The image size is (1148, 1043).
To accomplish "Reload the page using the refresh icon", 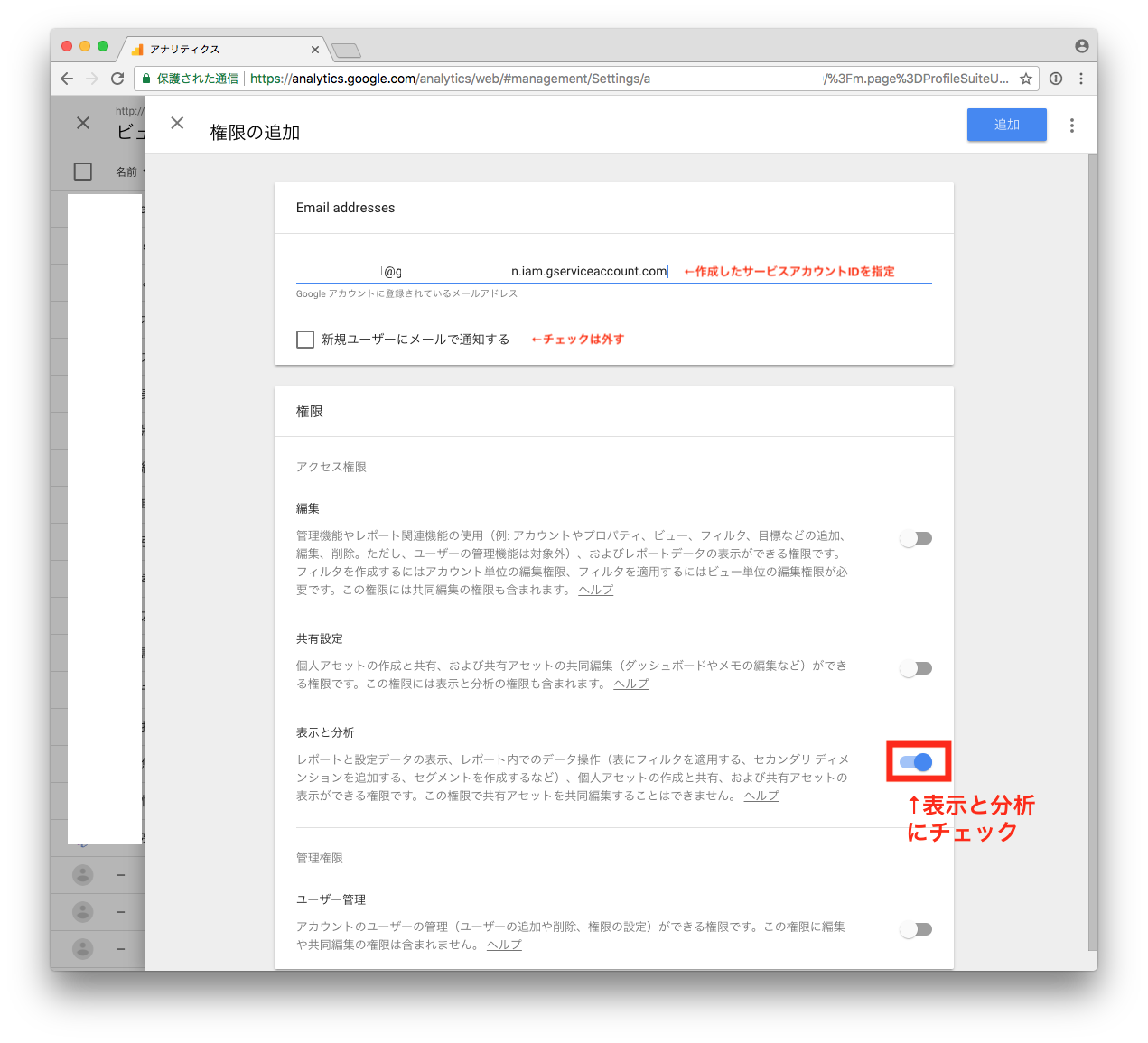I will (x=117, y=79).
